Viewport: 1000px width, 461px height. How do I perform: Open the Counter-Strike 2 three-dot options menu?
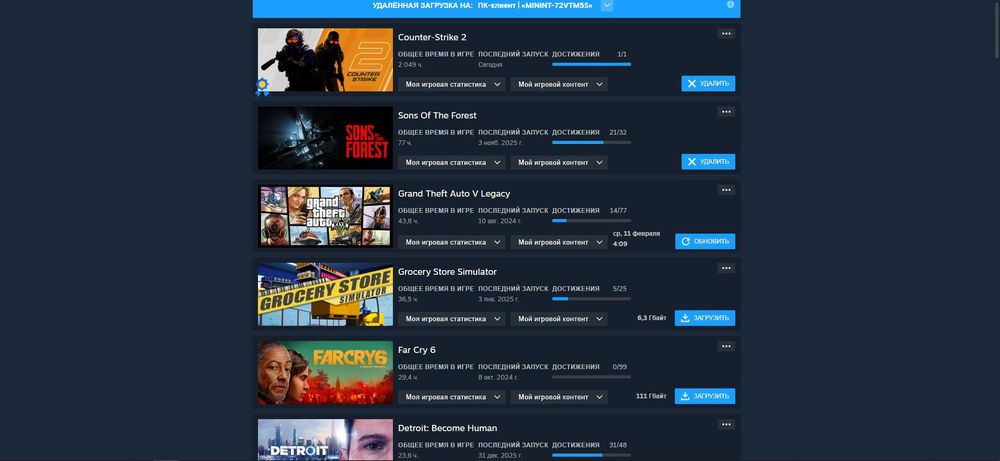[x=726, y=34]
